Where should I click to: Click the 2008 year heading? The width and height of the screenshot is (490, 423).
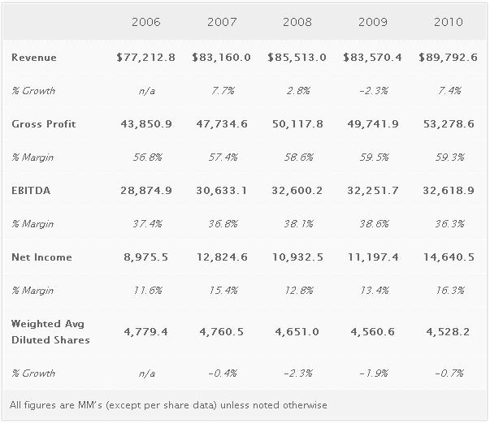point(297,22)
